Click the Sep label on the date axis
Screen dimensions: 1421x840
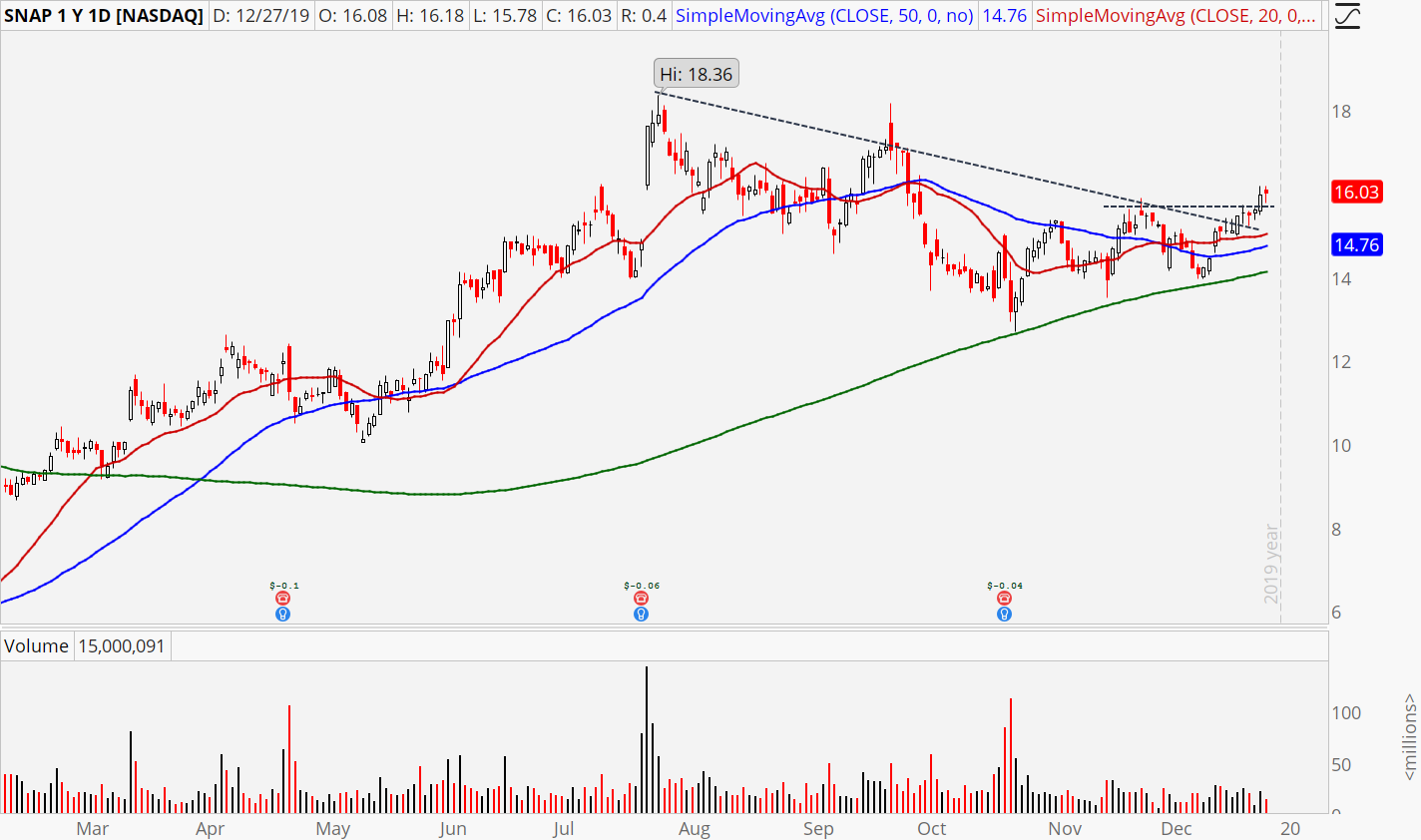818,829
